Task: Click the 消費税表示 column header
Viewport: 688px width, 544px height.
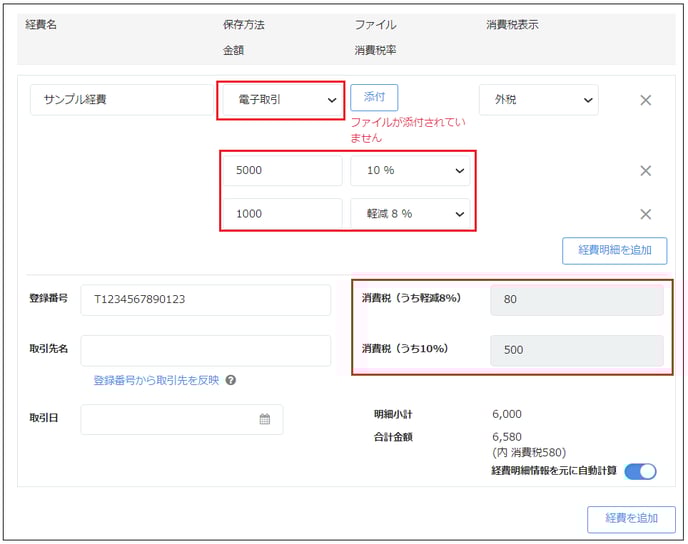Action: point(512,25)
